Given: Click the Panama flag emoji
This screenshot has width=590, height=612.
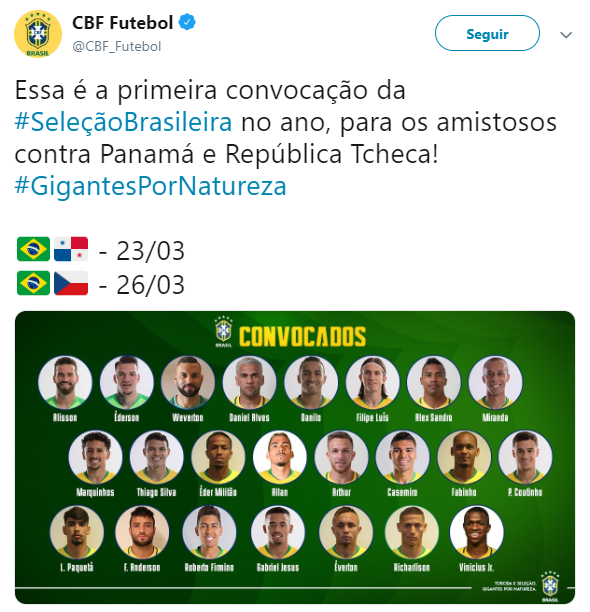Looking at the screenshot, I should pos(71,249).
